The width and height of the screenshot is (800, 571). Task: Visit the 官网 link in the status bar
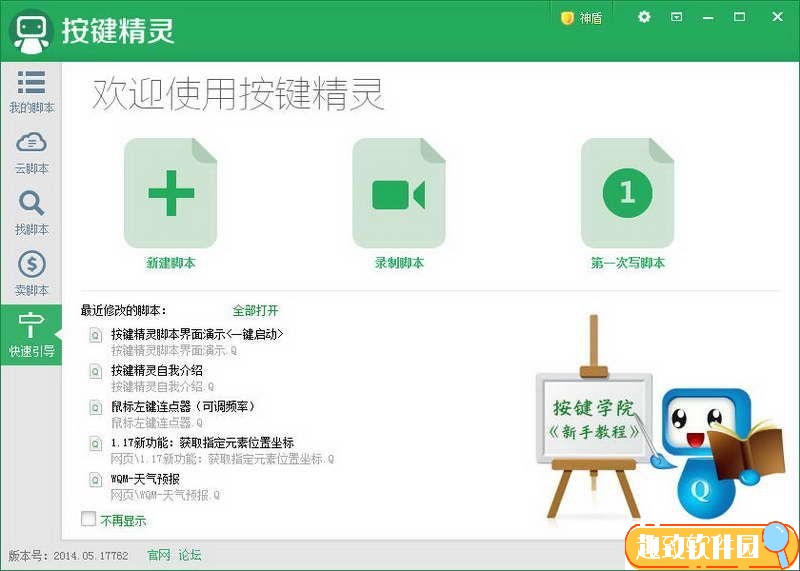pyautogui.click(x=159, y=555)
